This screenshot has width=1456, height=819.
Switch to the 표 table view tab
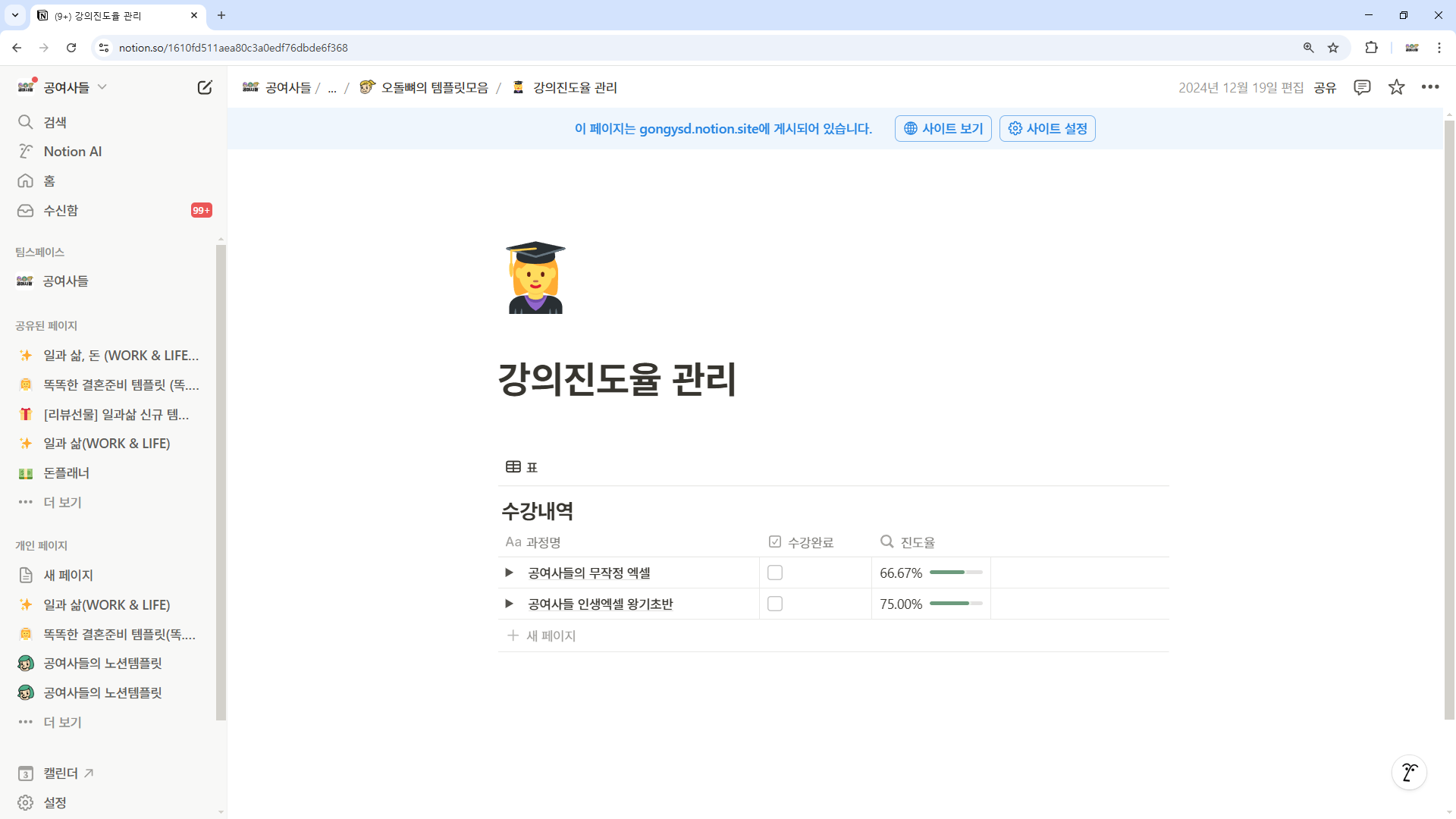pos(522,466)
